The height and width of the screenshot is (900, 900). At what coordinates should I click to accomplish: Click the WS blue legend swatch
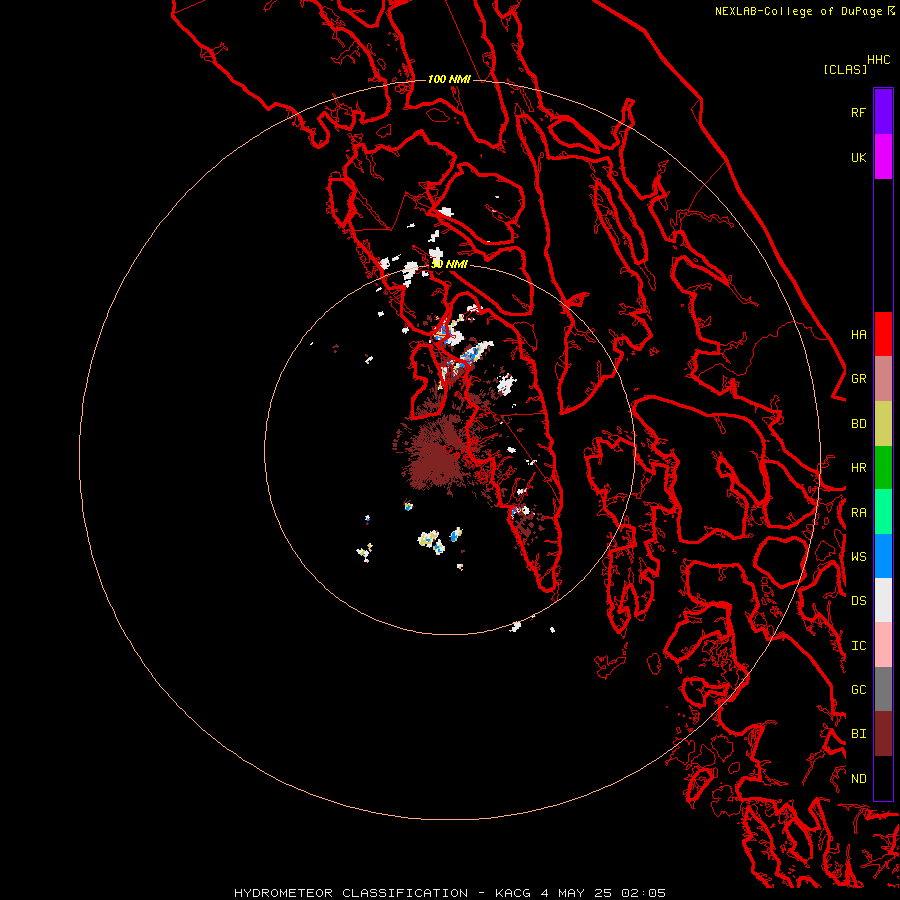[883, 556]
